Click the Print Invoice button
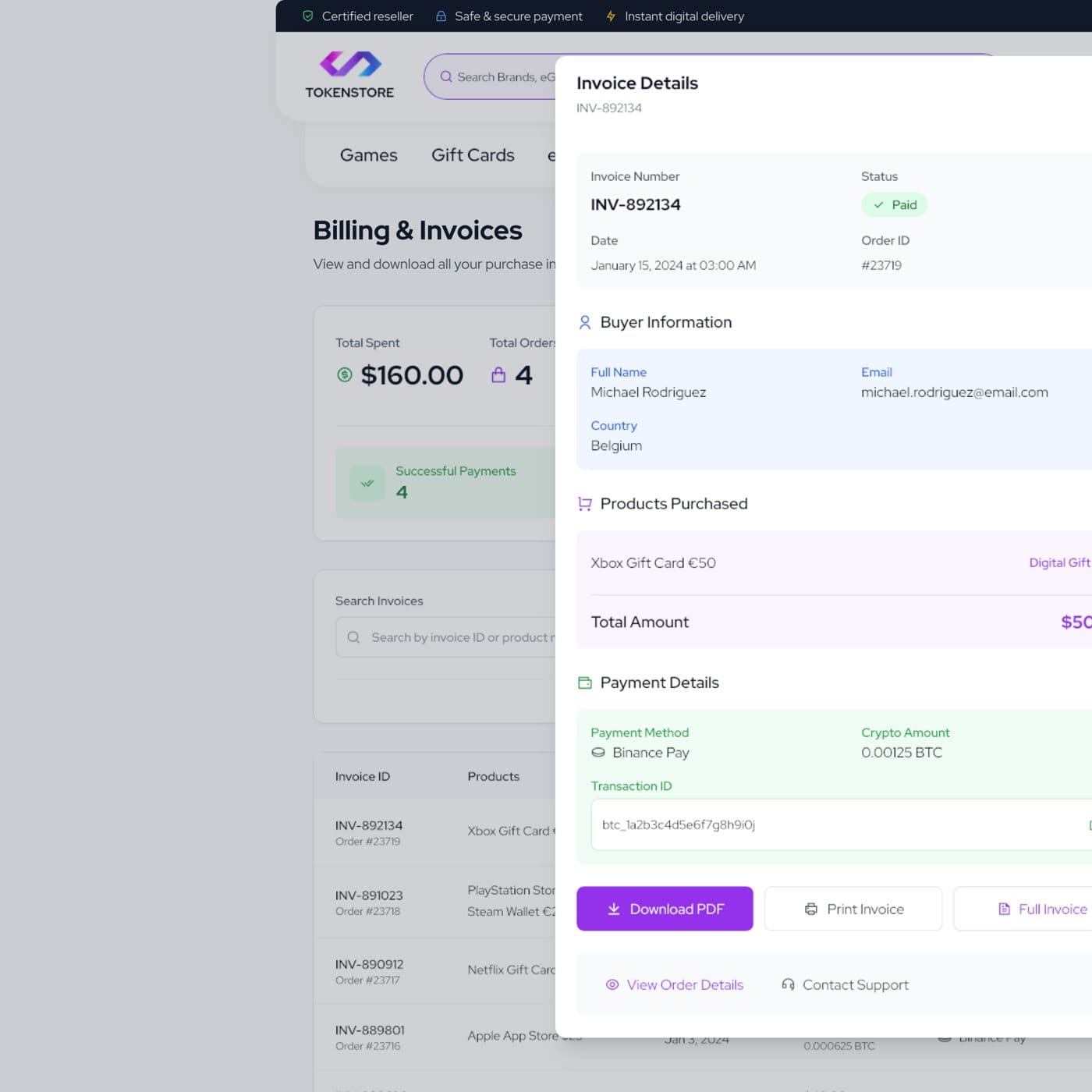Viewport: 1092px width, 1092px height. pyautogui.click(x=853, y=909)
